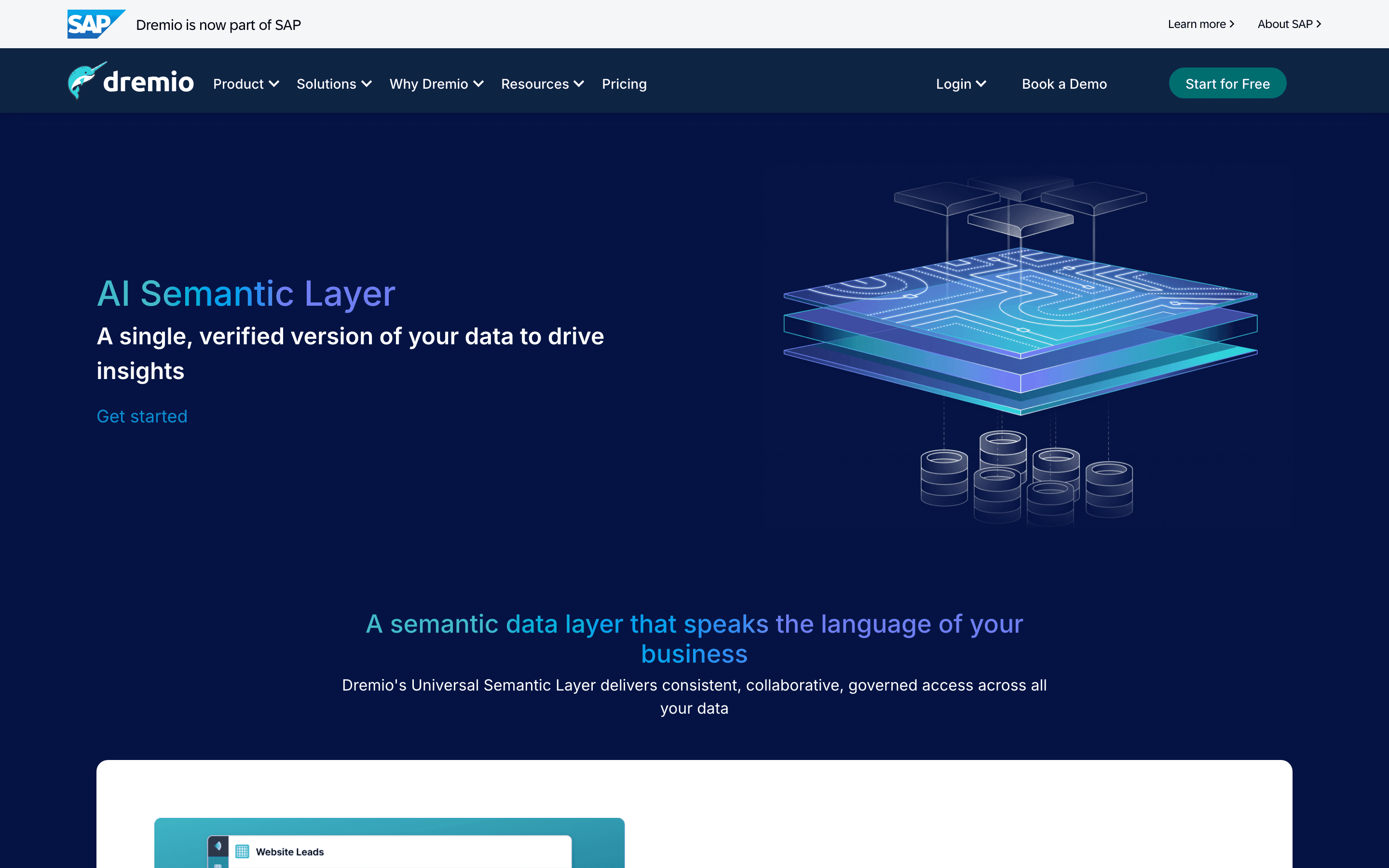Click the SAP logo in the top banner
This screenshot has width=1389, height=868.
(x=96, y=24)
